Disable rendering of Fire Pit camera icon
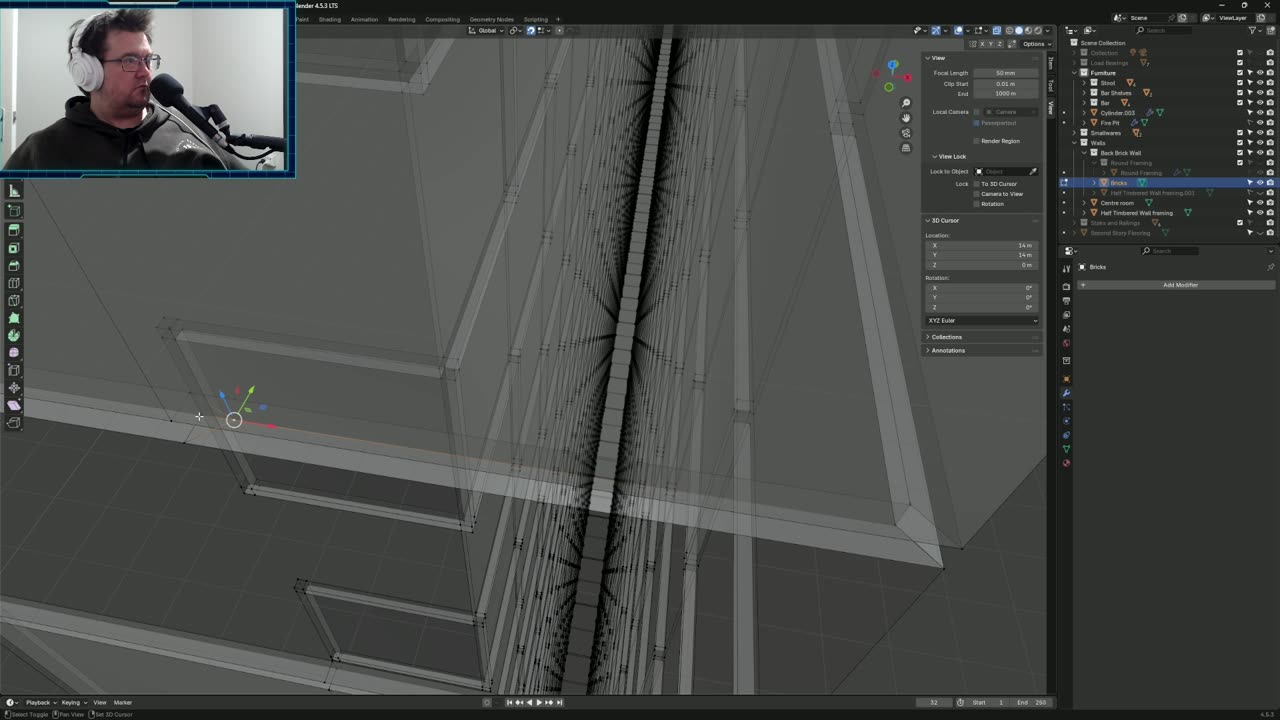Image resolution: width=1280 pixels, height=720 pixels. point(1270,123)
